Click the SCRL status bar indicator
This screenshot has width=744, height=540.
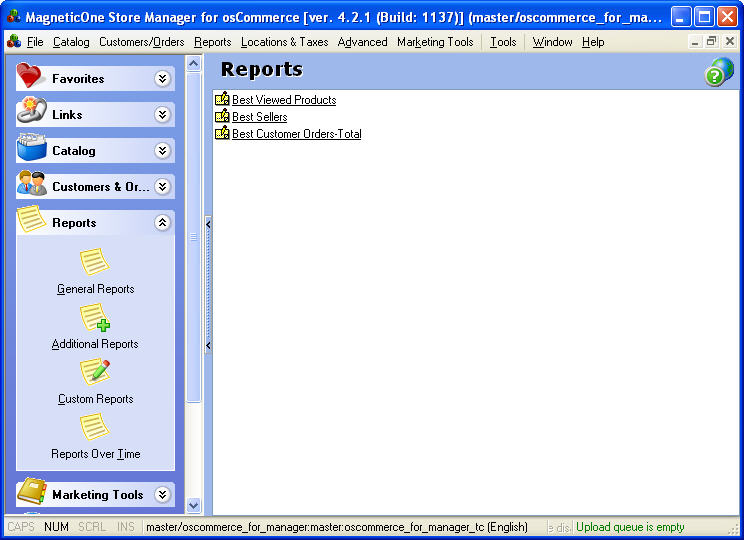[x=92, y=527]
